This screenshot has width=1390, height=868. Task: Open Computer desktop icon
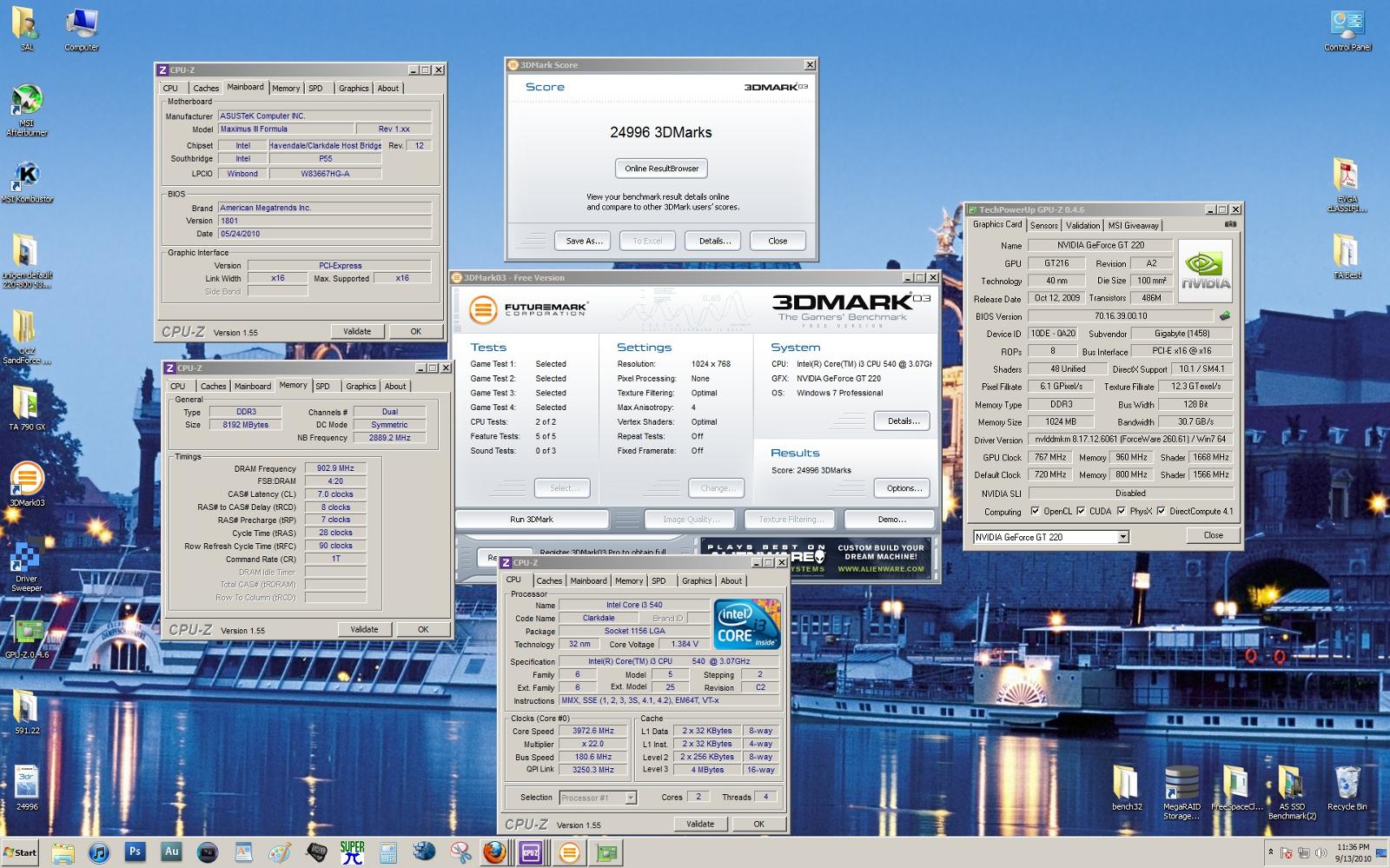tap(82, 29)
